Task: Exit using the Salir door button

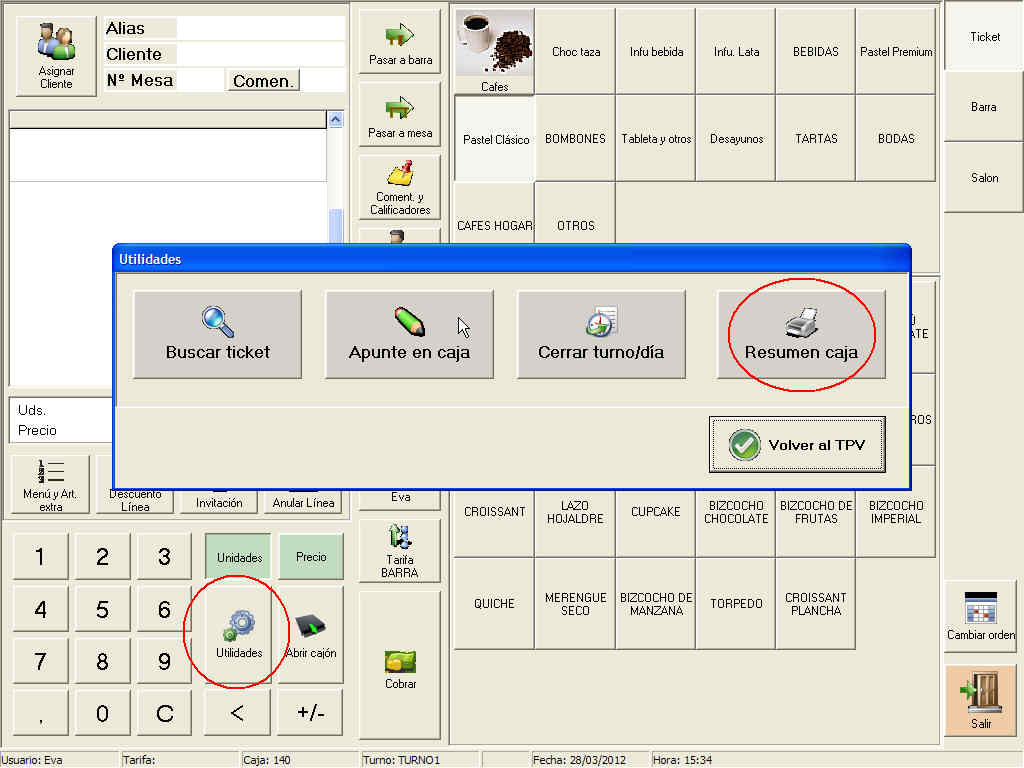Action: [x=980, y=700]
